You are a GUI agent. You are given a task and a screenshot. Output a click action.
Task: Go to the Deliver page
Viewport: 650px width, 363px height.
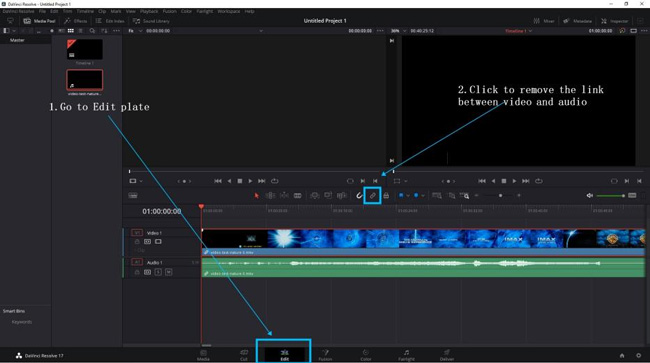tap(447, 355)
